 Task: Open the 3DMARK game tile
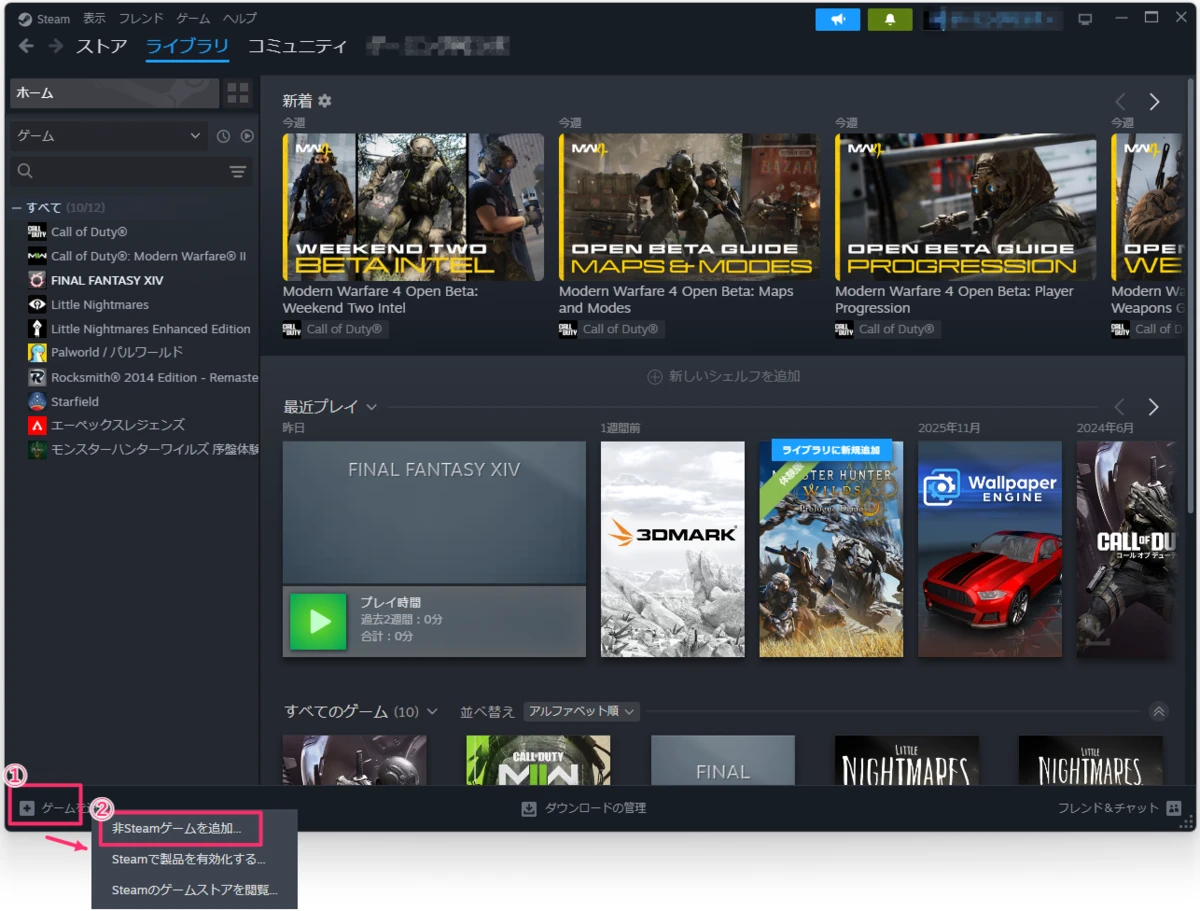[x=673, y=549]
